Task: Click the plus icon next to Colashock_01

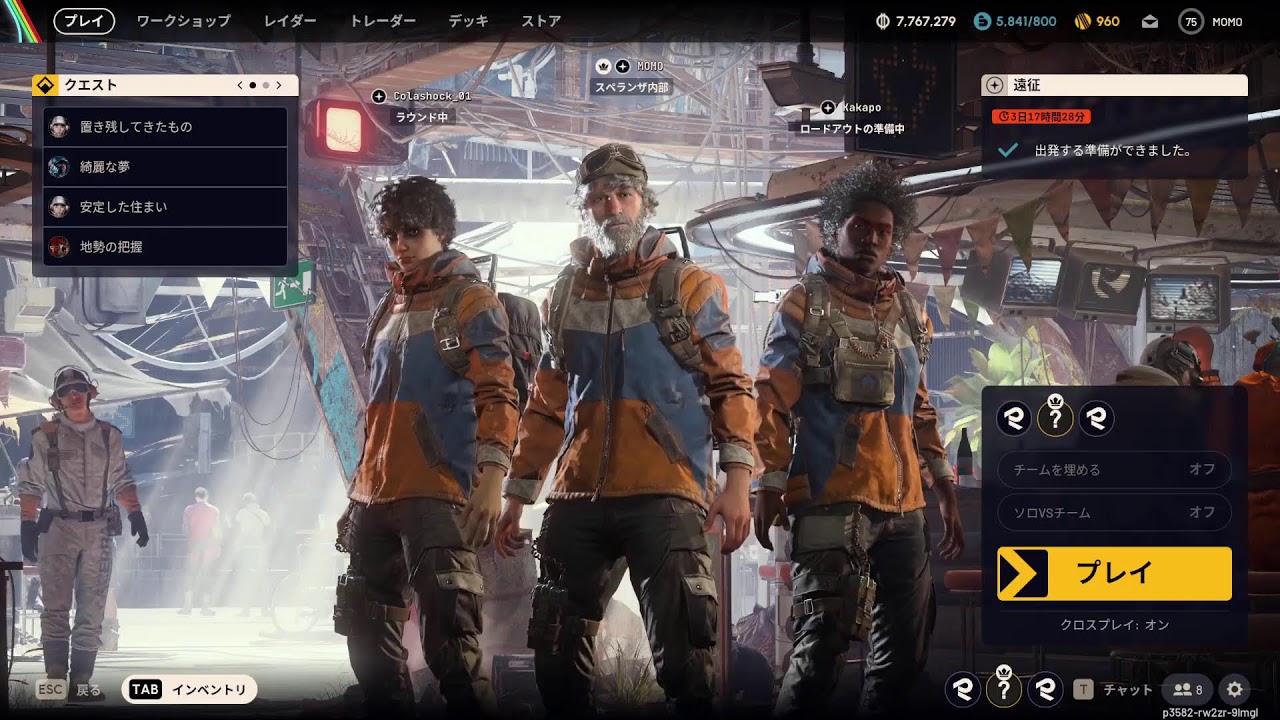Action: pyautogui.click(x=378, y=96)
